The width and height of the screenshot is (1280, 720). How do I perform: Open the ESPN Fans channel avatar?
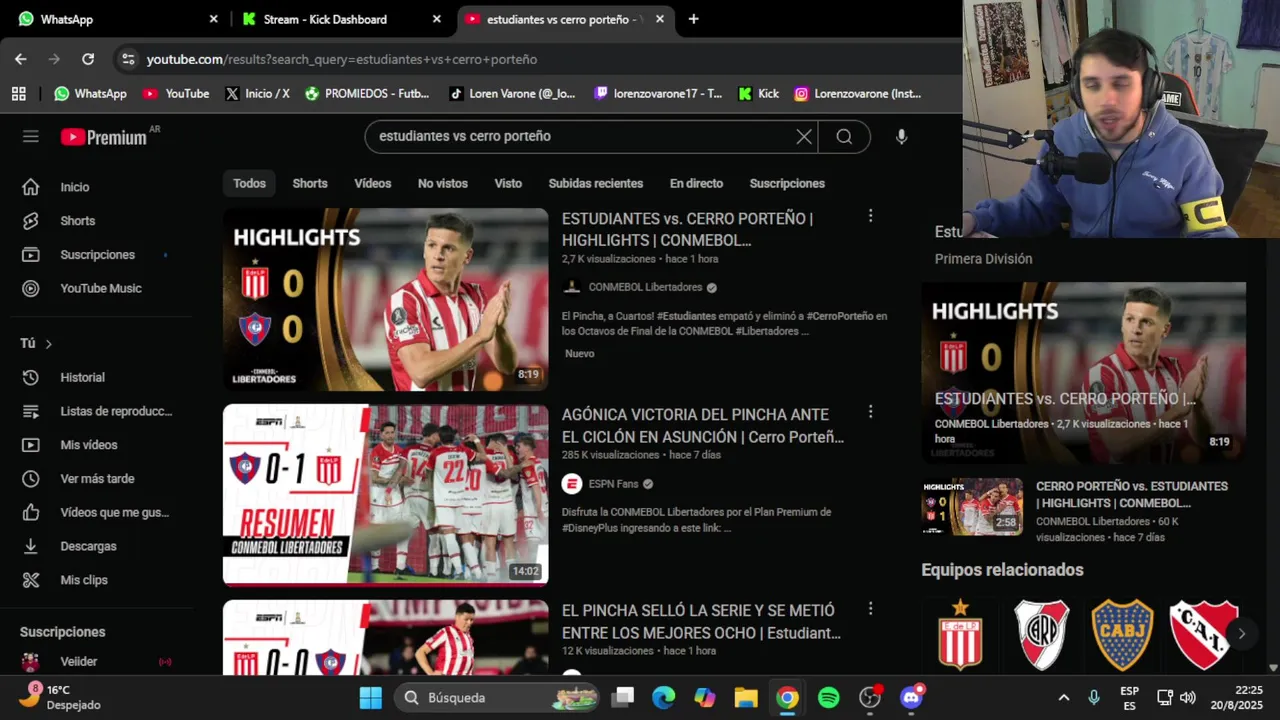pos(572,484)
